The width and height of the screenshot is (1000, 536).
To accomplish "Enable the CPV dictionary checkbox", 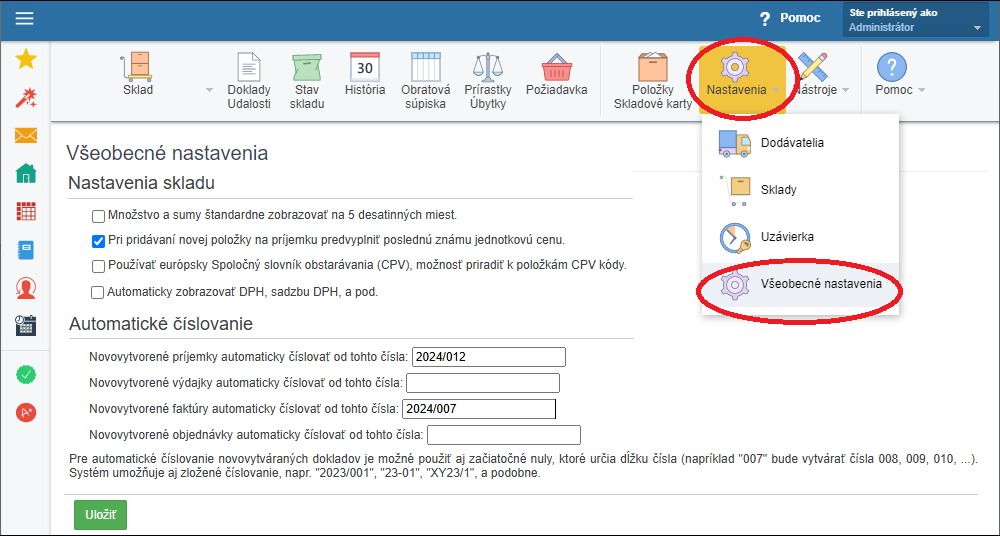I will pyautogui.click(x=98, y=266).
